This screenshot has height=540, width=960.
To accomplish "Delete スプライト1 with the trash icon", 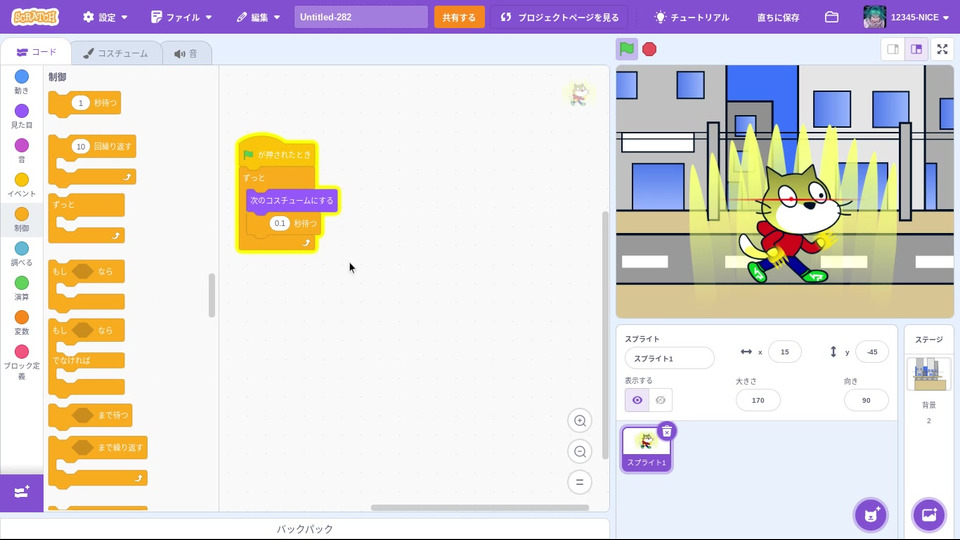I will click(x=667, y=431).
